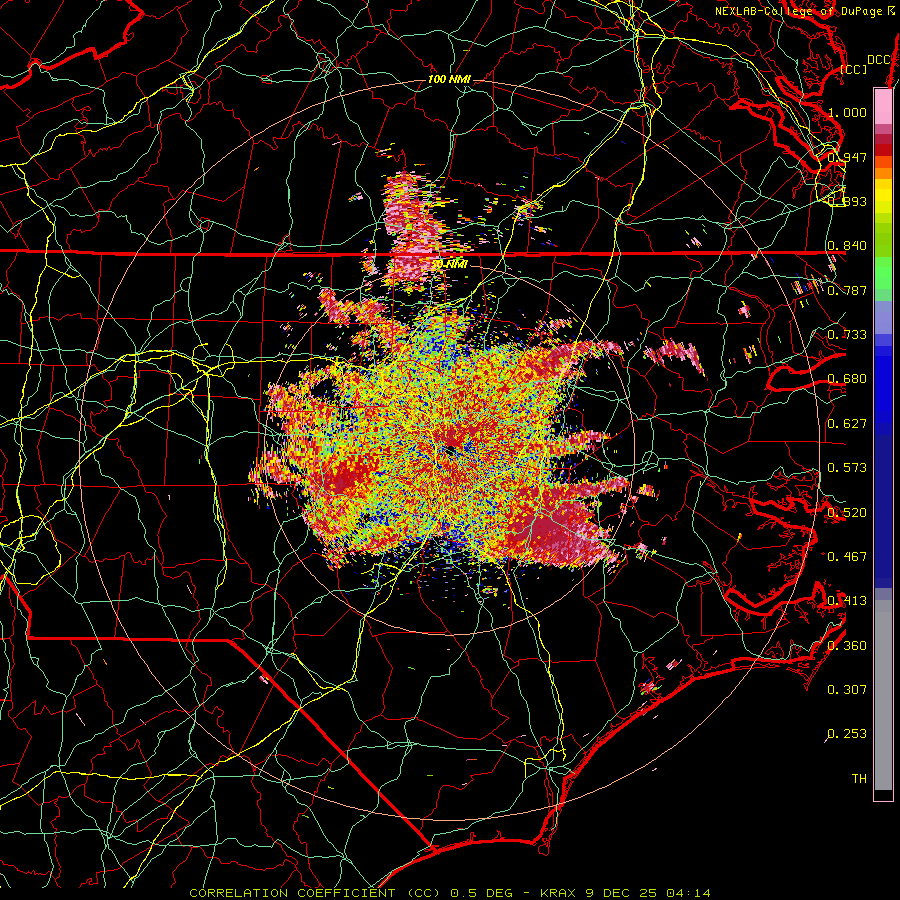Click the 0.360 color scale value
The height and width of the screenshot is (900, 900).
click(847, 646)
